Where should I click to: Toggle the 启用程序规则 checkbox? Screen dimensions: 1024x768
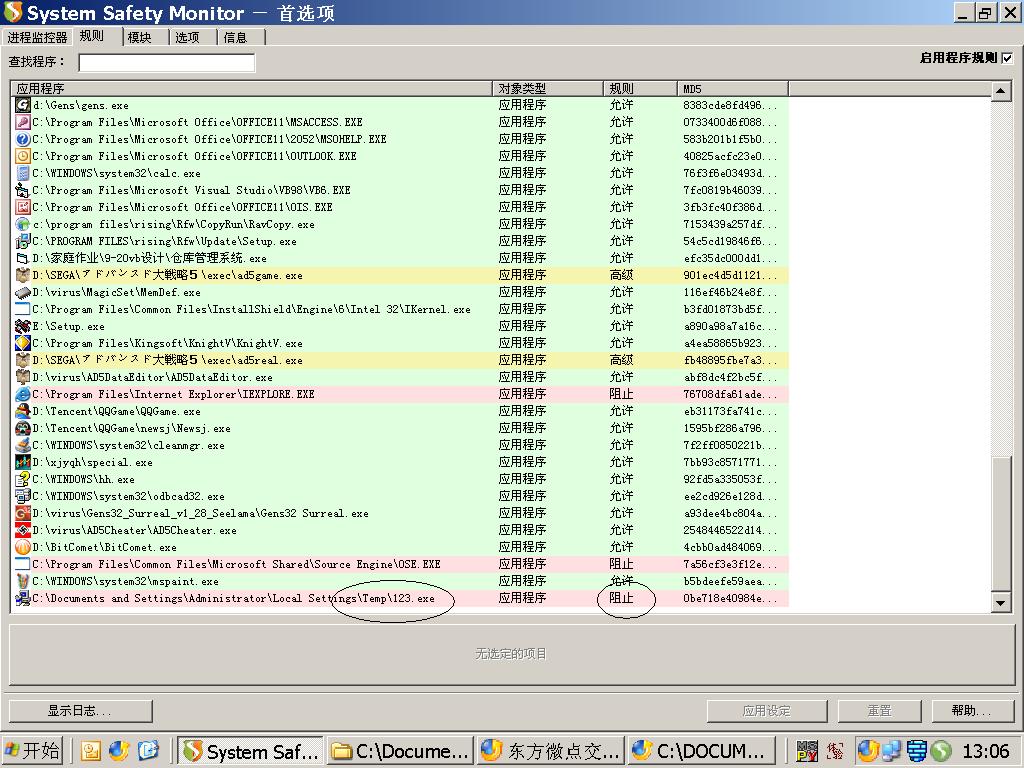[x=1007, y=58]
